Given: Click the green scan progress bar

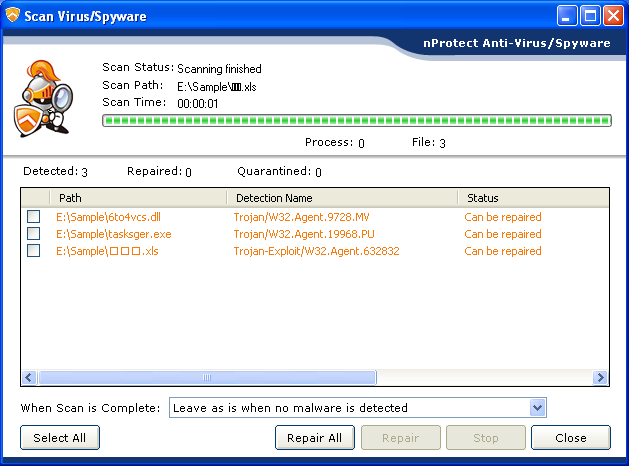Looking at the screenshot, I should tap(357, 120).
